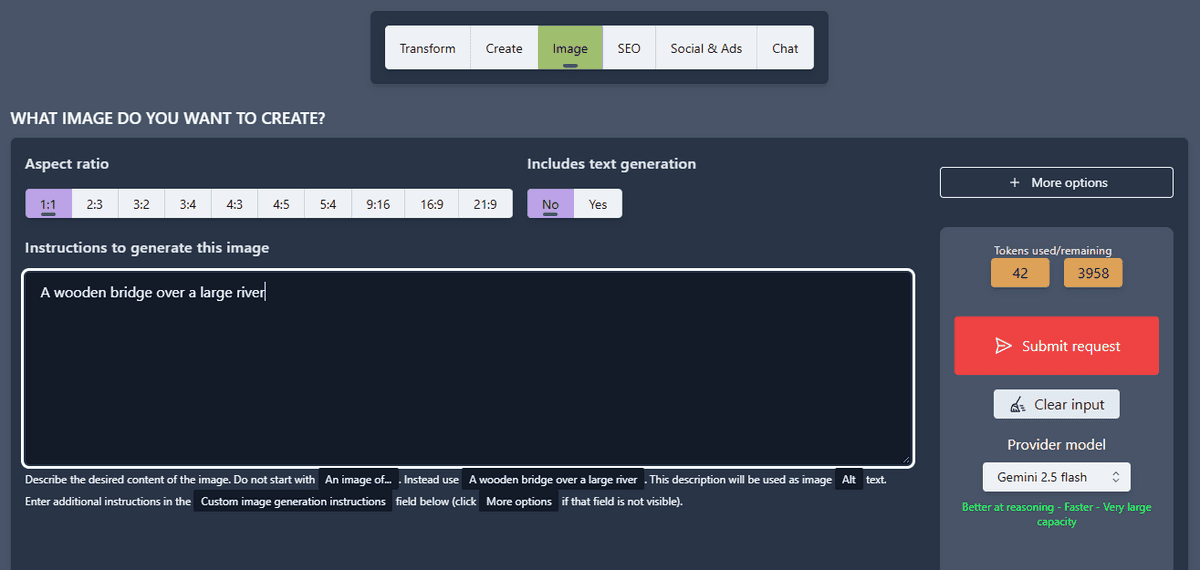1200x570 pixels.
Task: Open the SEO tab
Action: point(629,48)
